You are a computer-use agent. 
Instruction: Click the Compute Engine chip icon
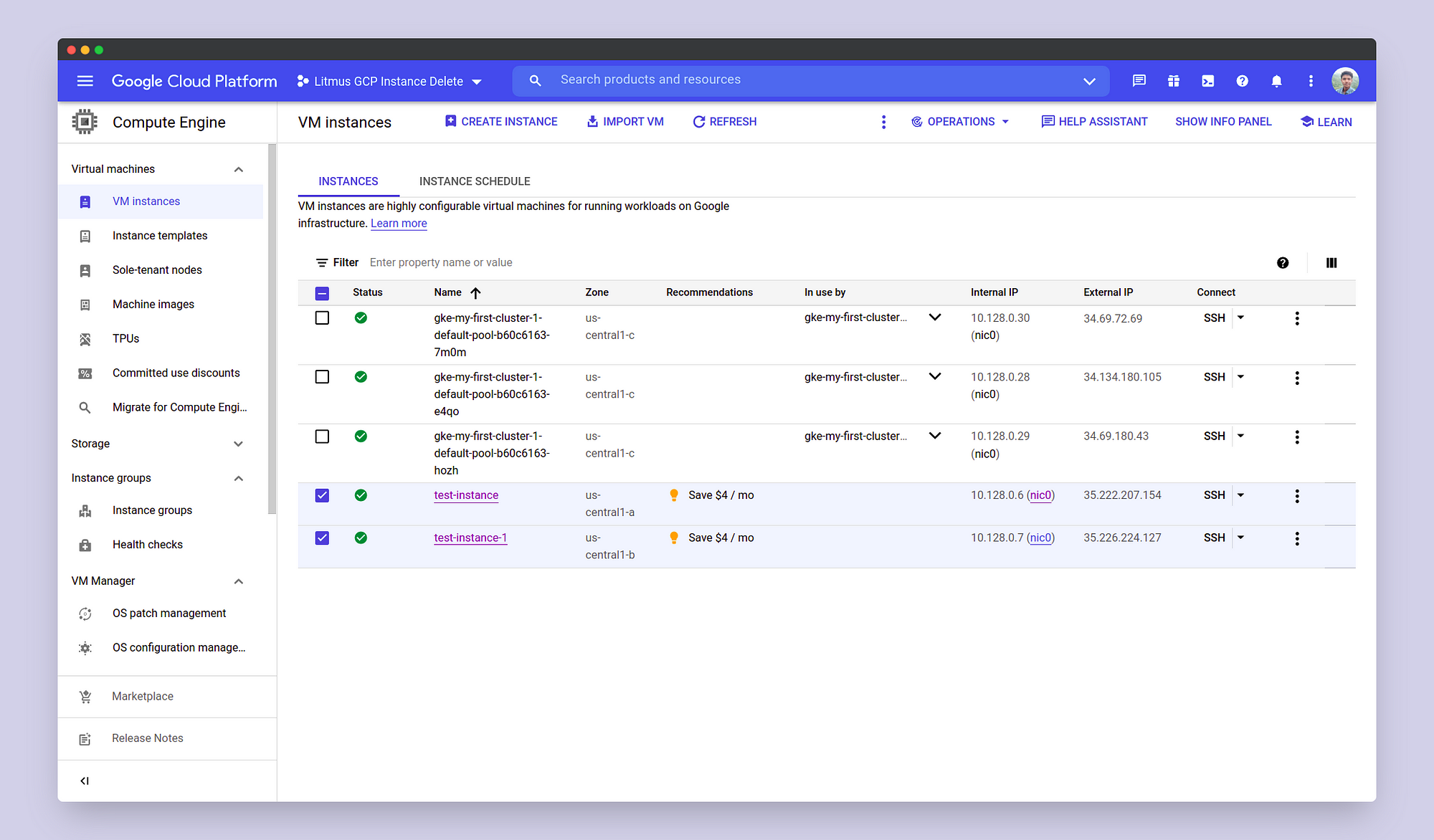click(x=85, y=122)
